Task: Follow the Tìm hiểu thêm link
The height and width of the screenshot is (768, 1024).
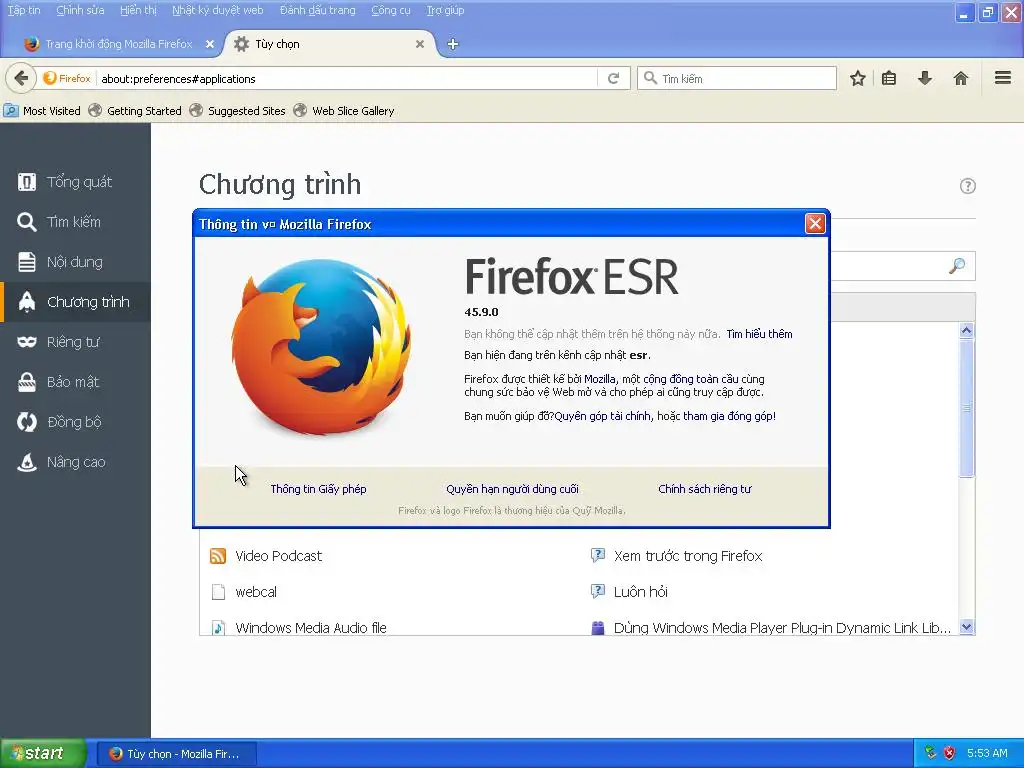Action: click(759, 334)
